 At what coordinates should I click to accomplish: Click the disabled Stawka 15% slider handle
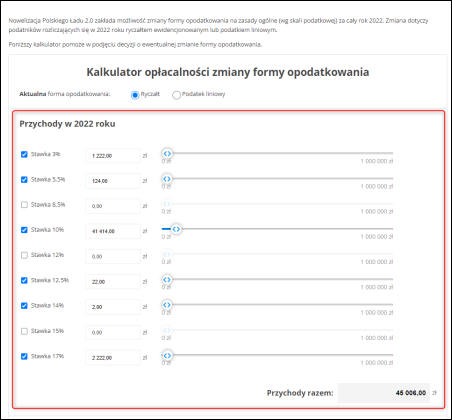pos(167,330)
